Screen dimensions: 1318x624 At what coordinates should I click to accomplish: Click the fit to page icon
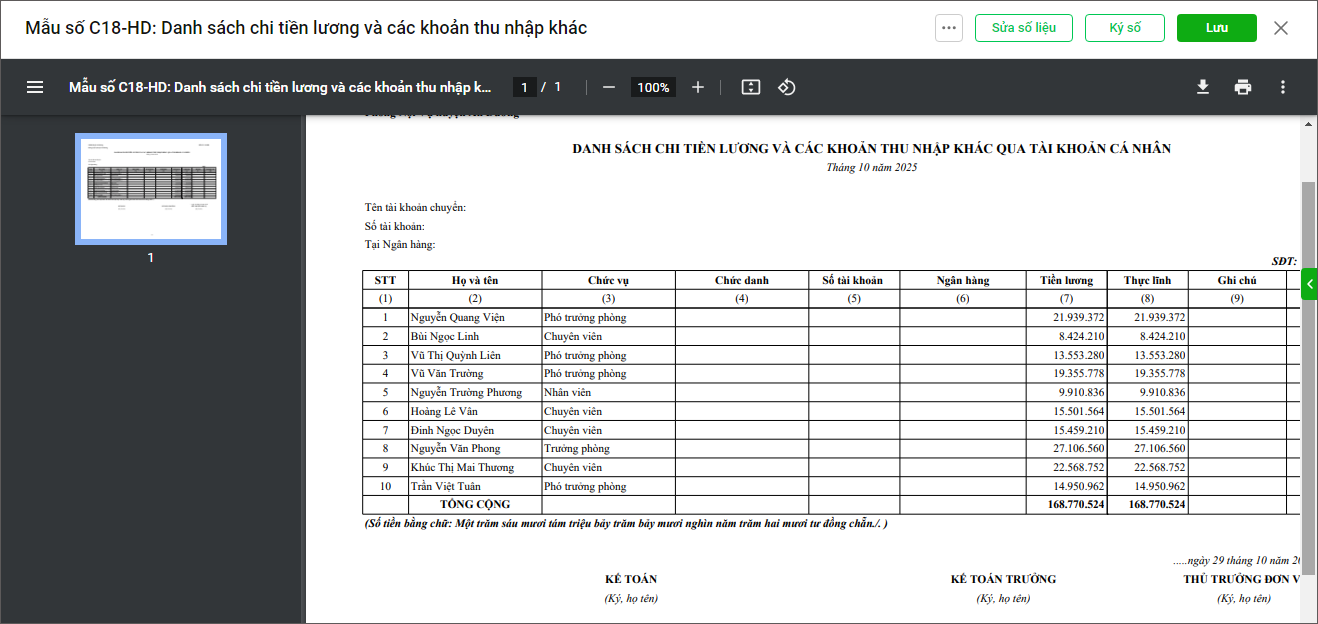pyautogui.click(x=751, y=87)
